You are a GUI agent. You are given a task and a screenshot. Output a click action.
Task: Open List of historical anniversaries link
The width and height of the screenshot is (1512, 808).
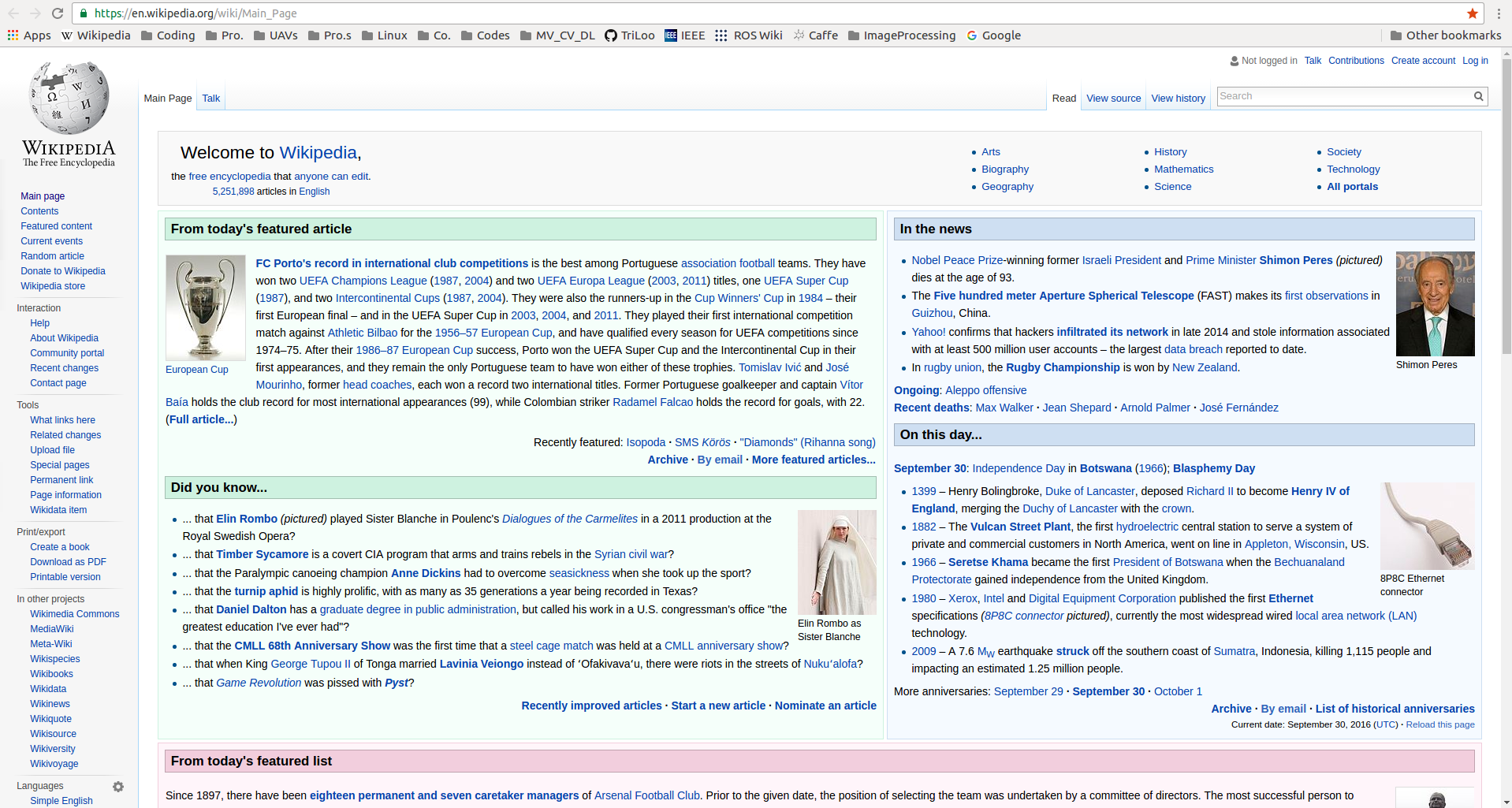(x=1395, y=709)
